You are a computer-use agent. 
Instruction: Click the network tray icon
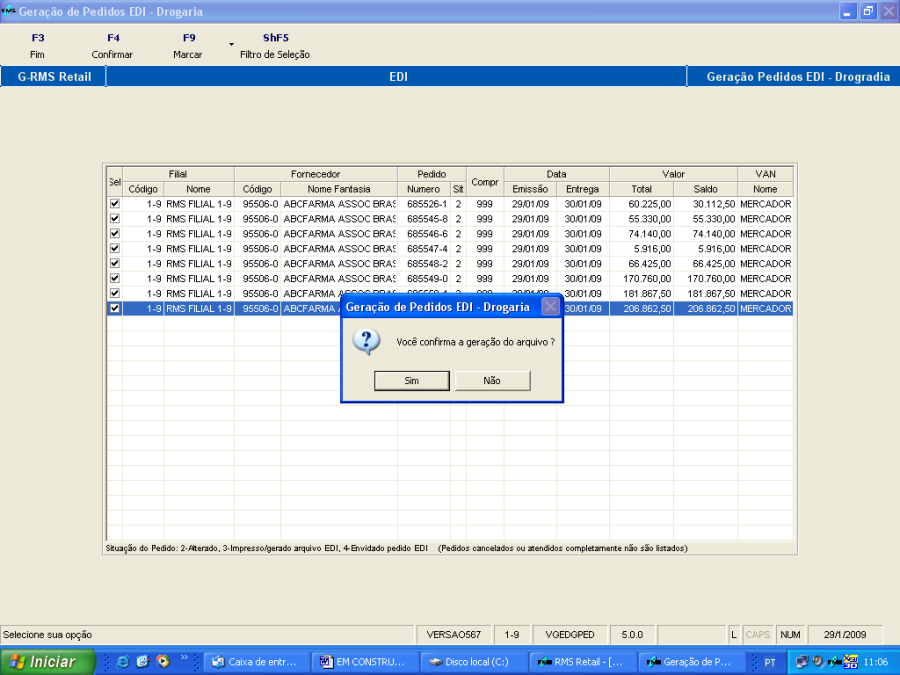(802, 662)
